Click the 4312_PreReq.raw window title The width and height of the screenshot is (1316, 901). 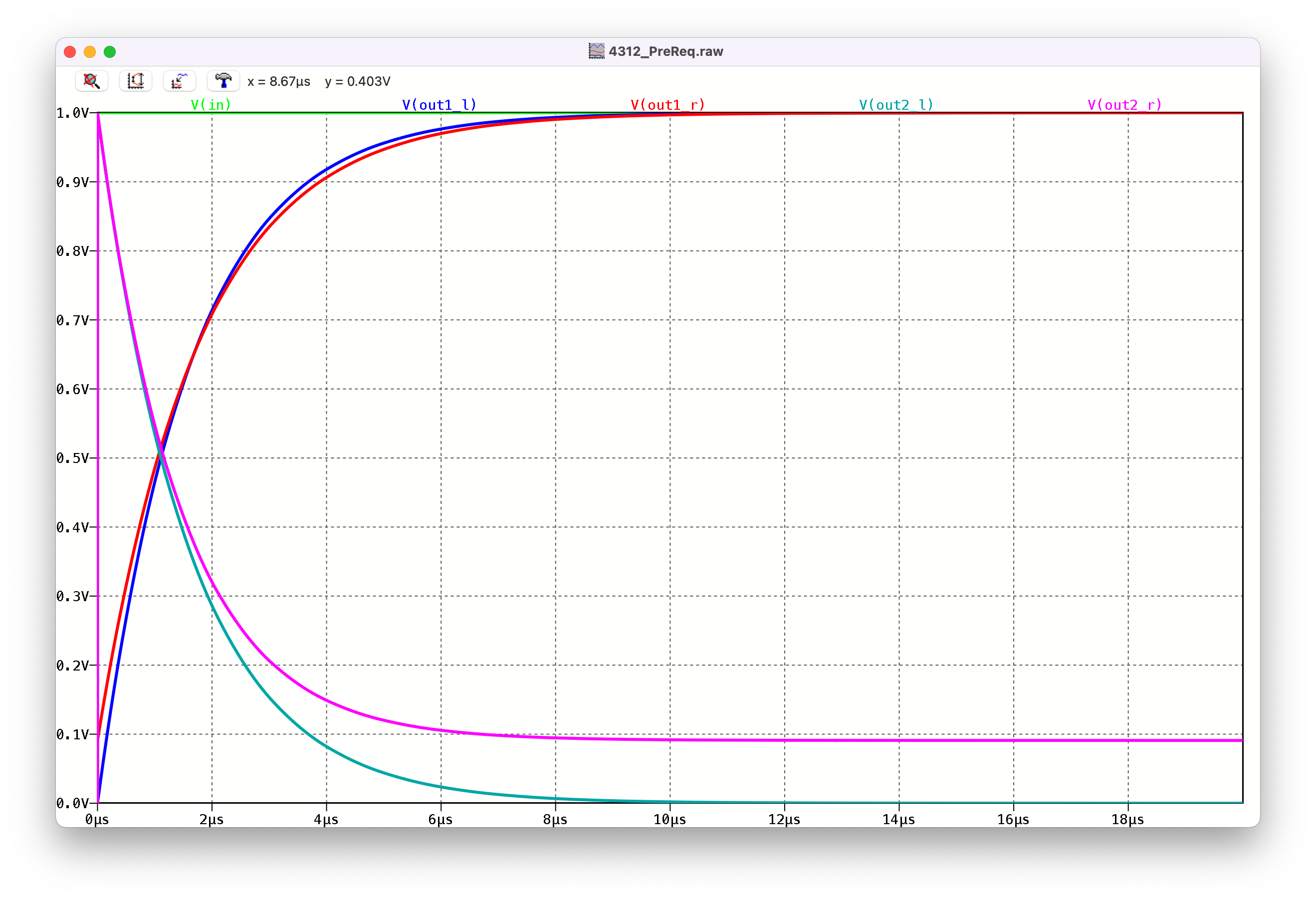pyautogui.click(x=665, y=51)
